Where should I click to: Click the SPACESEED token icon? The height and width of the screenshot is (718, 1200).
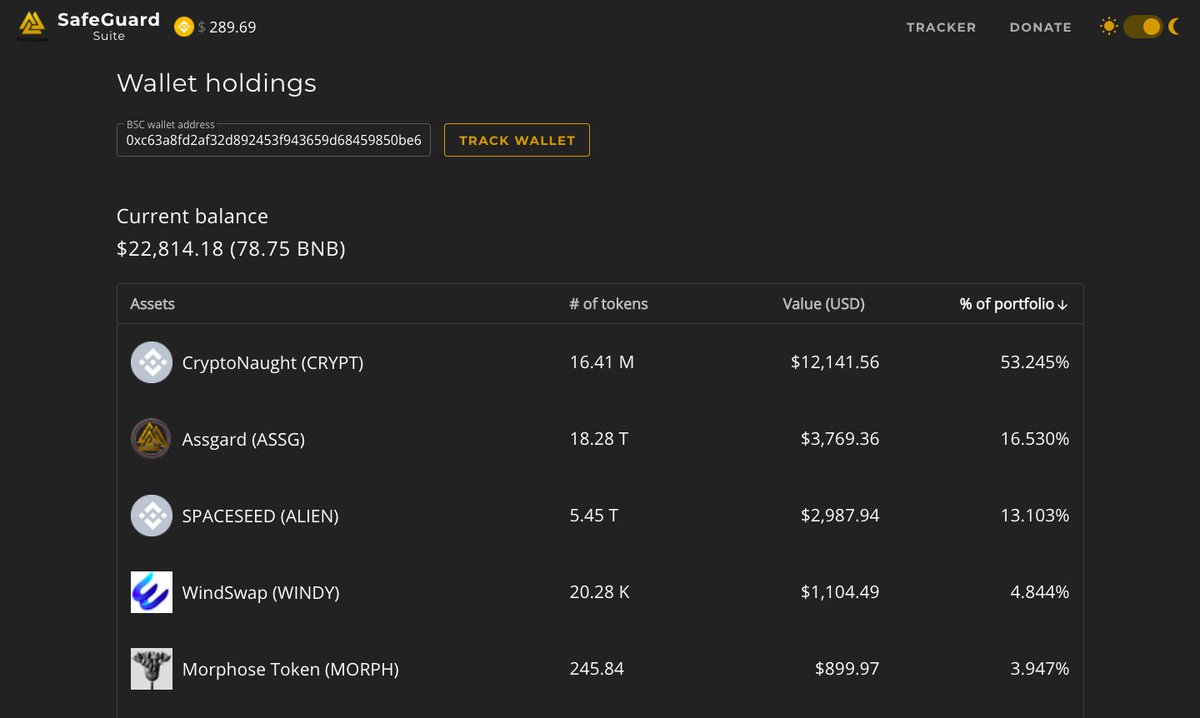[x=152, y=516]
